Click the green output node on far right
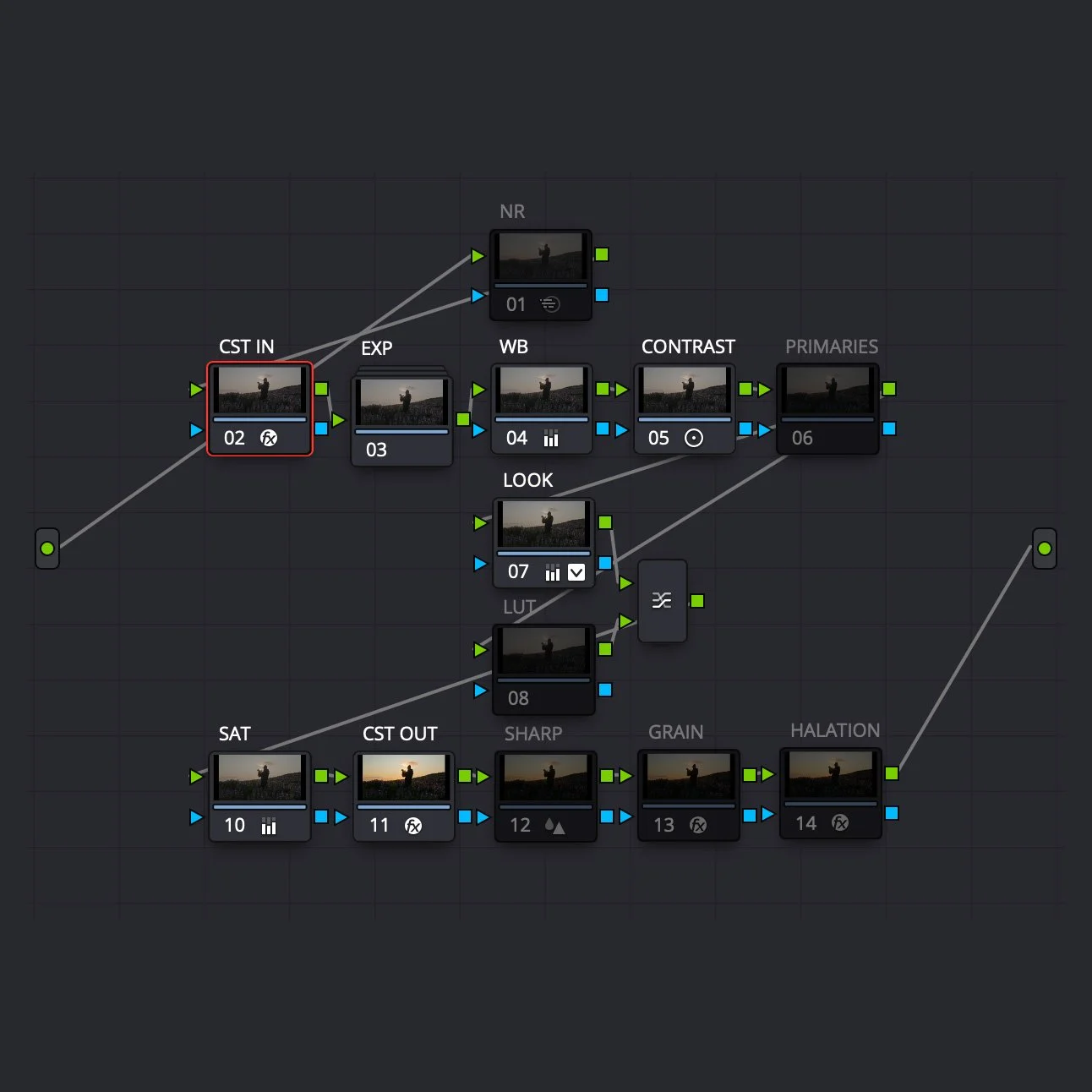 1045,549
